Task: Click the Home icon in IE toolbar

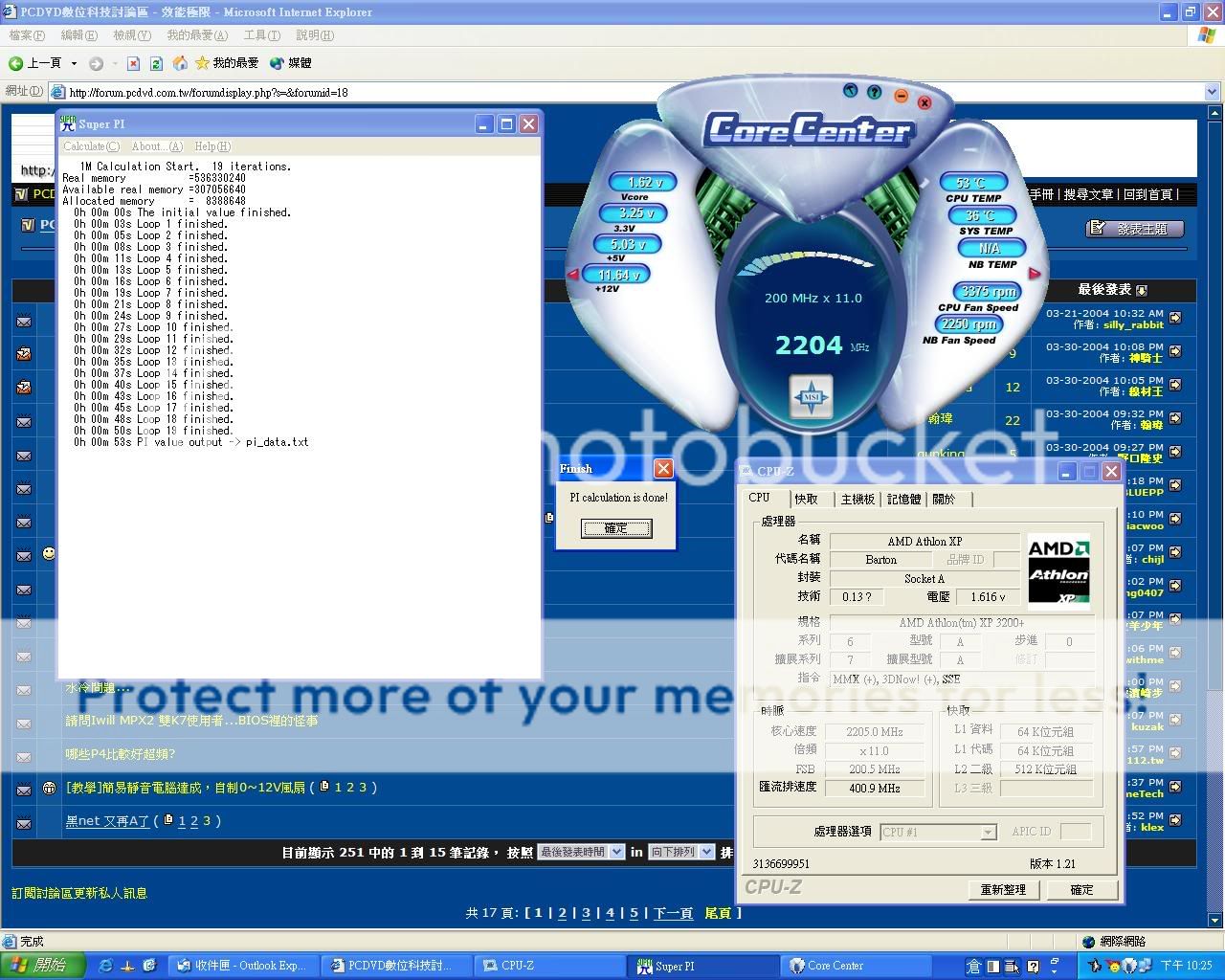Action: [x=180, y=63]
